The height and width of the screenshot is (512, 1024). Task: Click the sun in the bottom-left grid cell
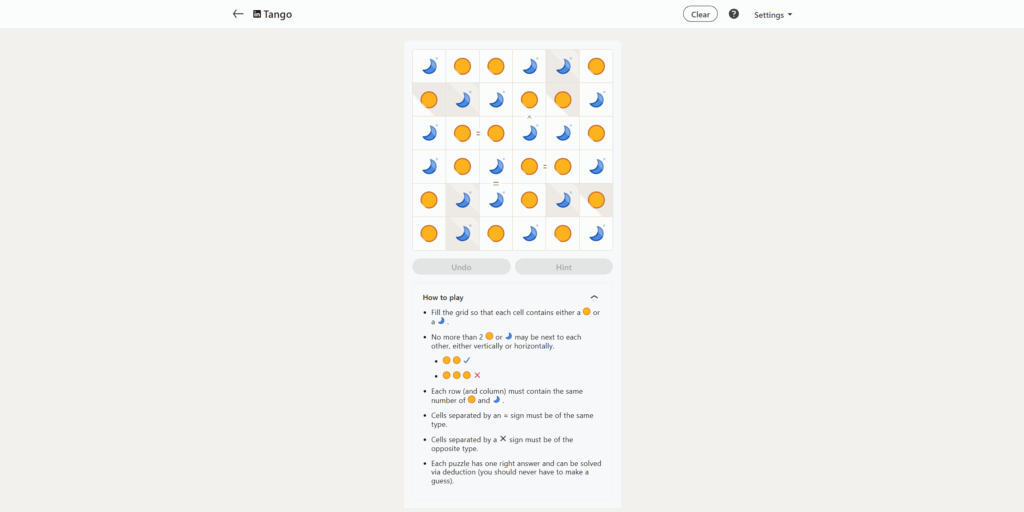tap(429, 233)
